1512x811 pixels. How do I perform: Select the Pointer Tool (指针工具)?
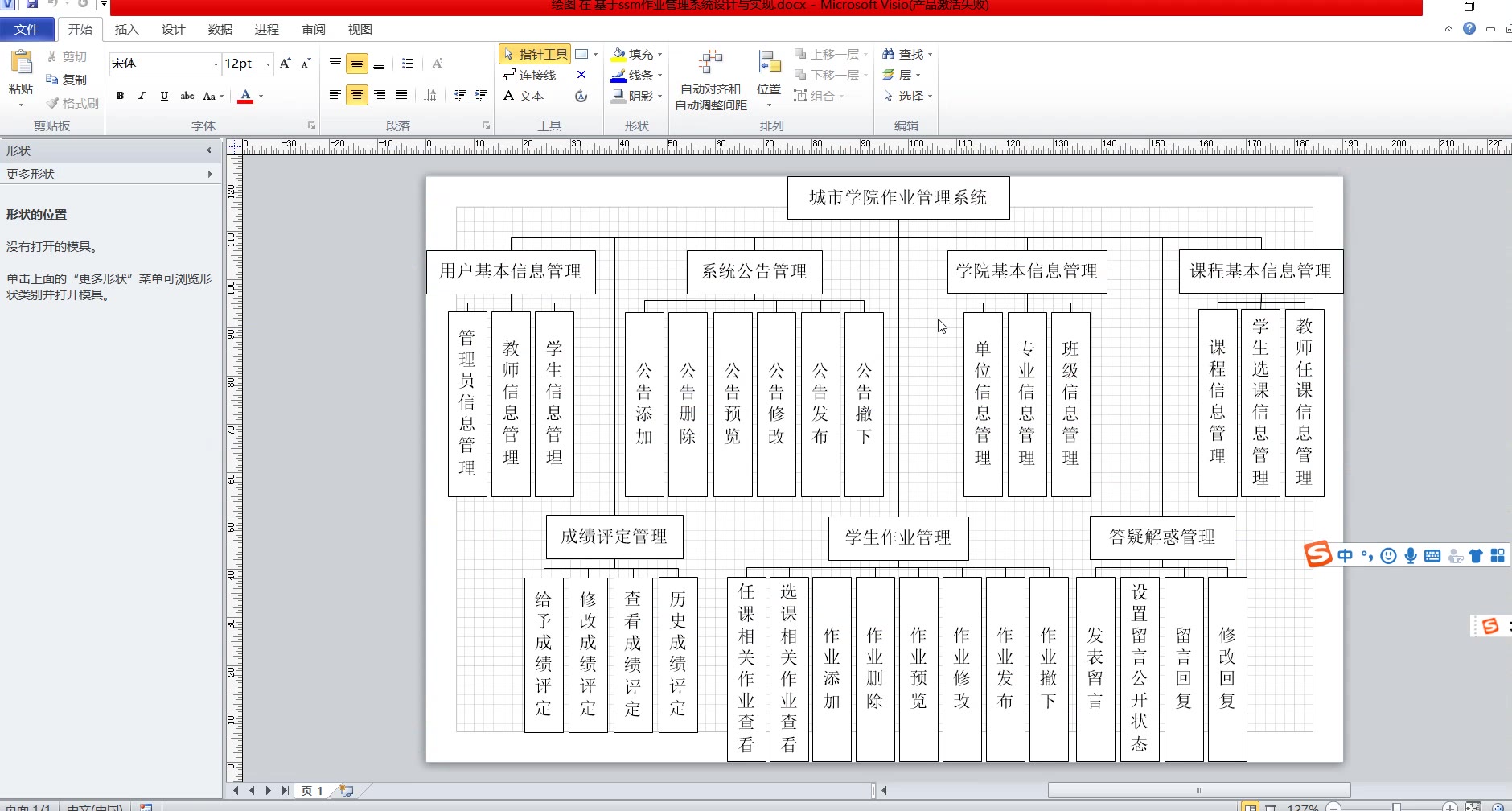point(535,54)
